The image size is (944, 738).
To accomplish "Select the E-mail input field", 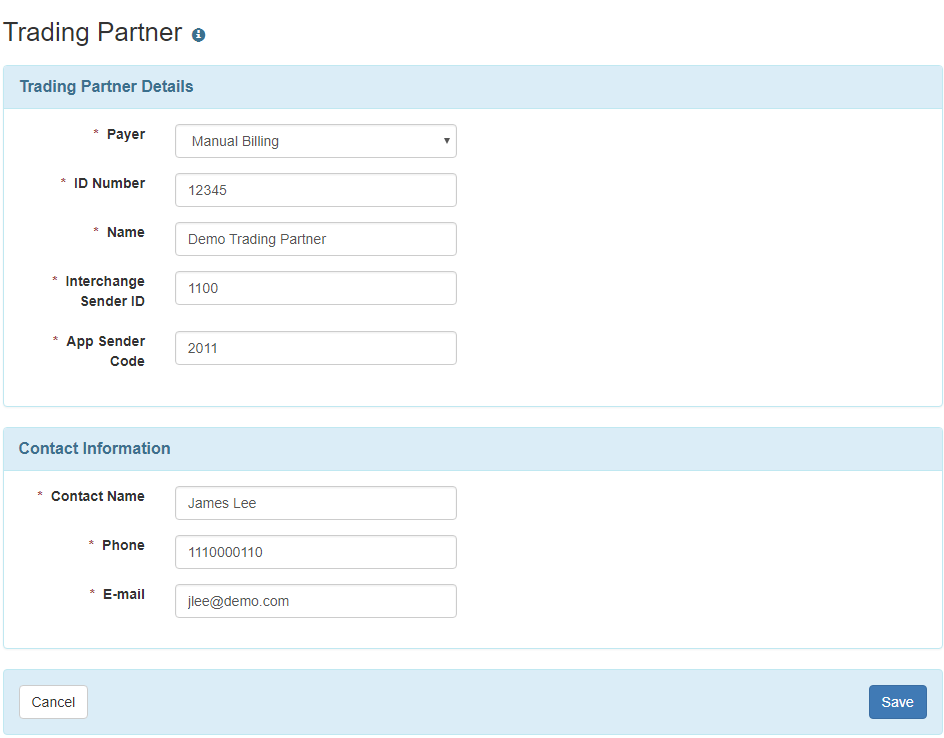I will [x=315, y=601].
